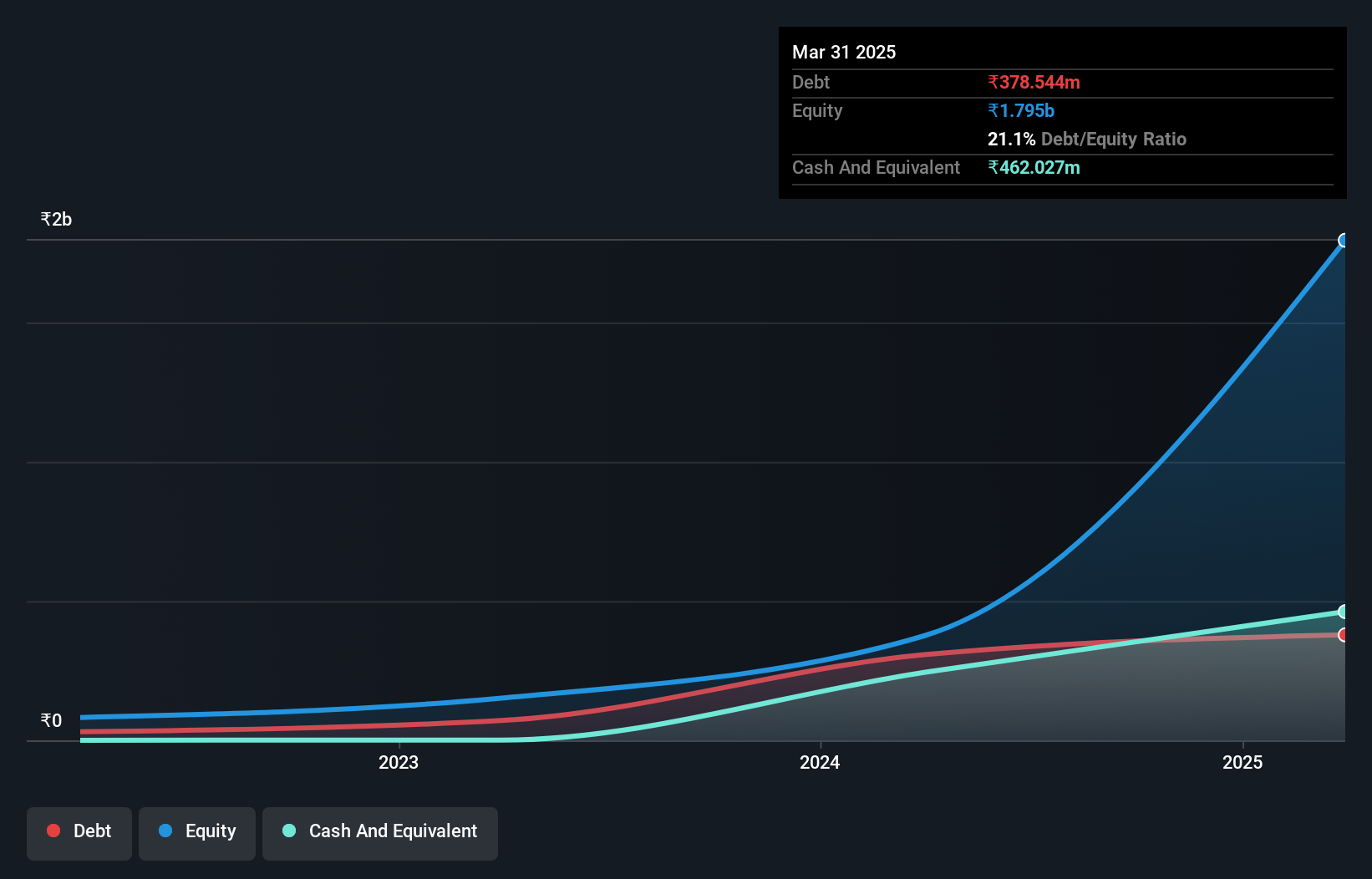The height and width of the screenshot is (879, 1372).
Task: Click the red Debt endpoint marker
Action: 1344,635
